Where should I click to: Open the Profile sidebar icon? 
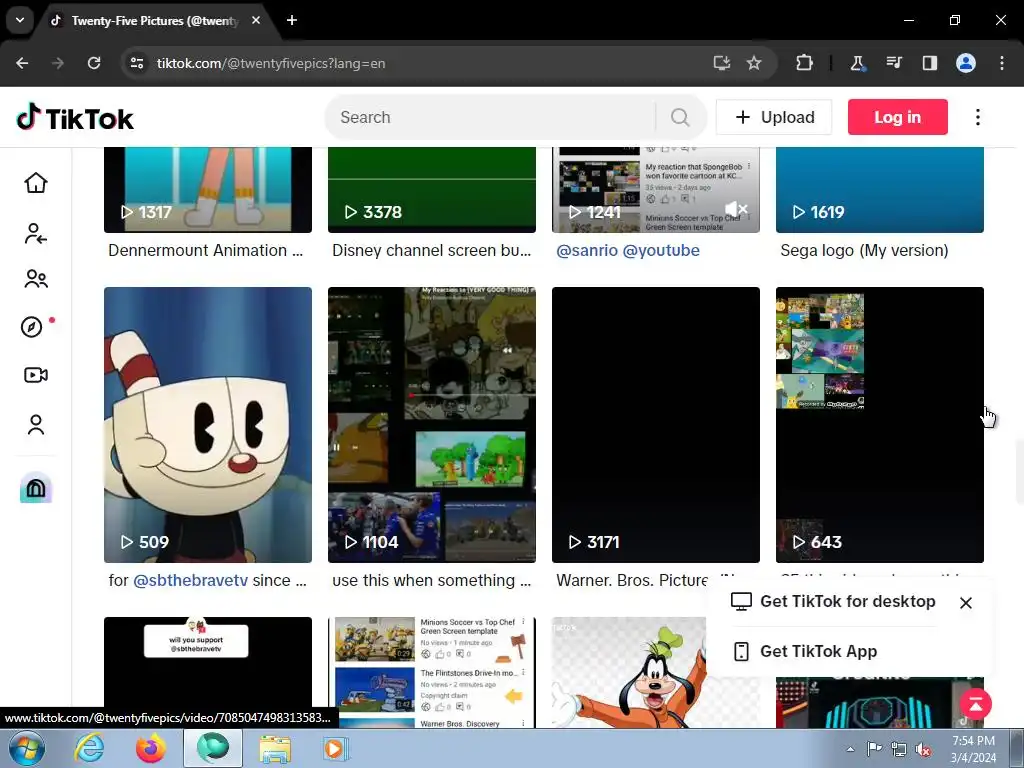(36, 424)
